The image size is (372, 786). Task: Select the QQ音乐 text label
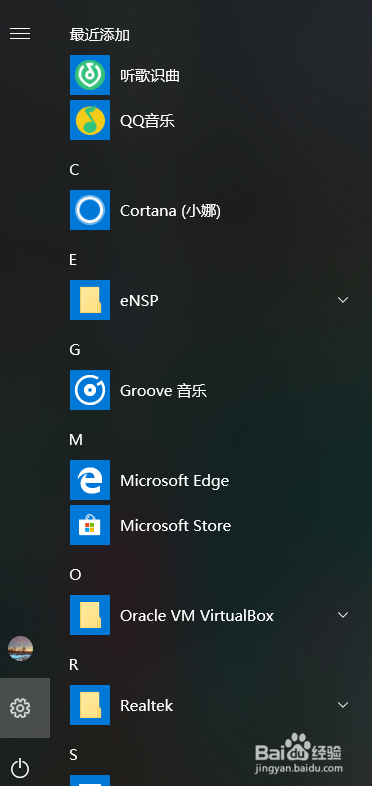147,121
